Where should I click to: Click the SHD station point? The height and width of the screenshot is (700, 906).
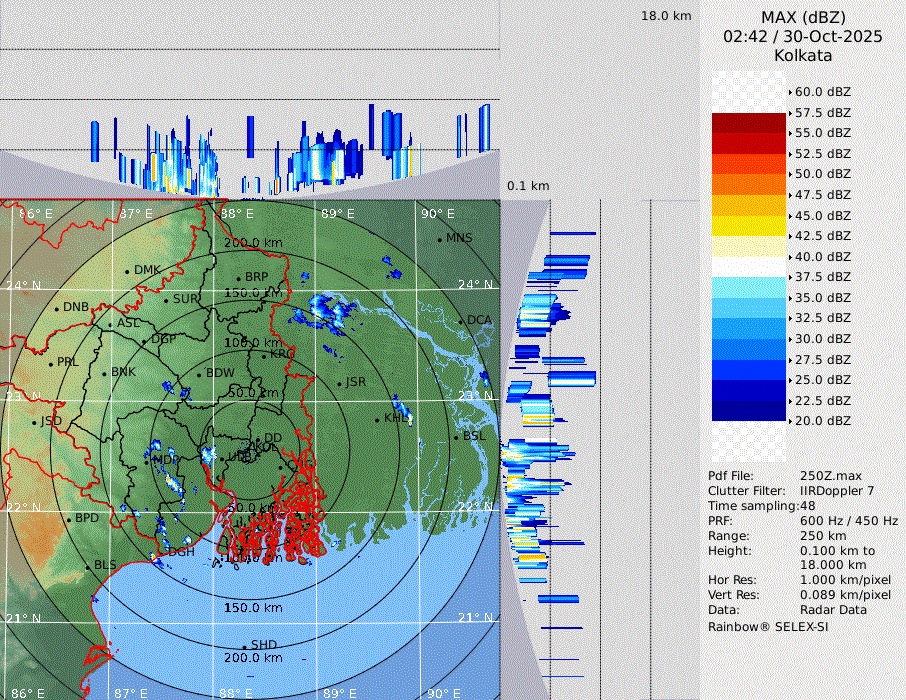pos(244,646)
